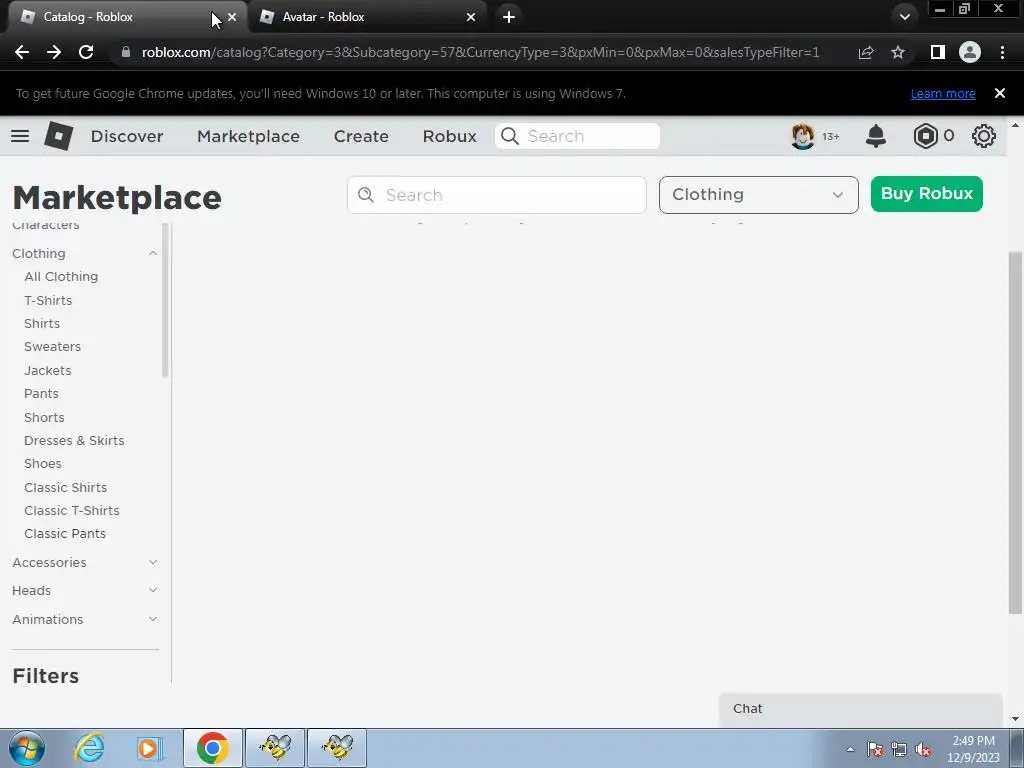Select Jackets category
This screenshot has height=768, width=1024.
[48, 370]
